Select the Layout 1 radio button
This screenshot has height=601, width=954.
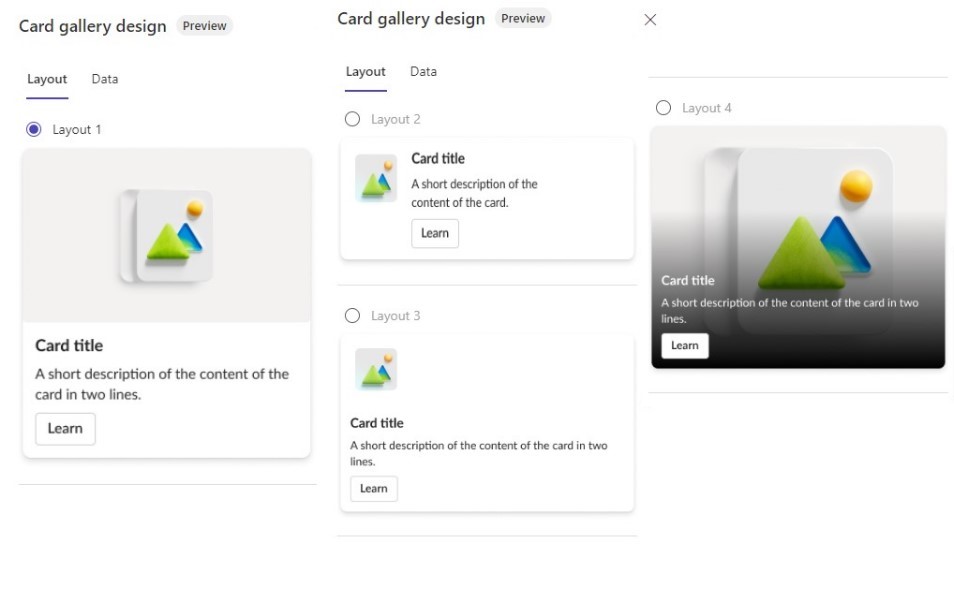(34, 129)
